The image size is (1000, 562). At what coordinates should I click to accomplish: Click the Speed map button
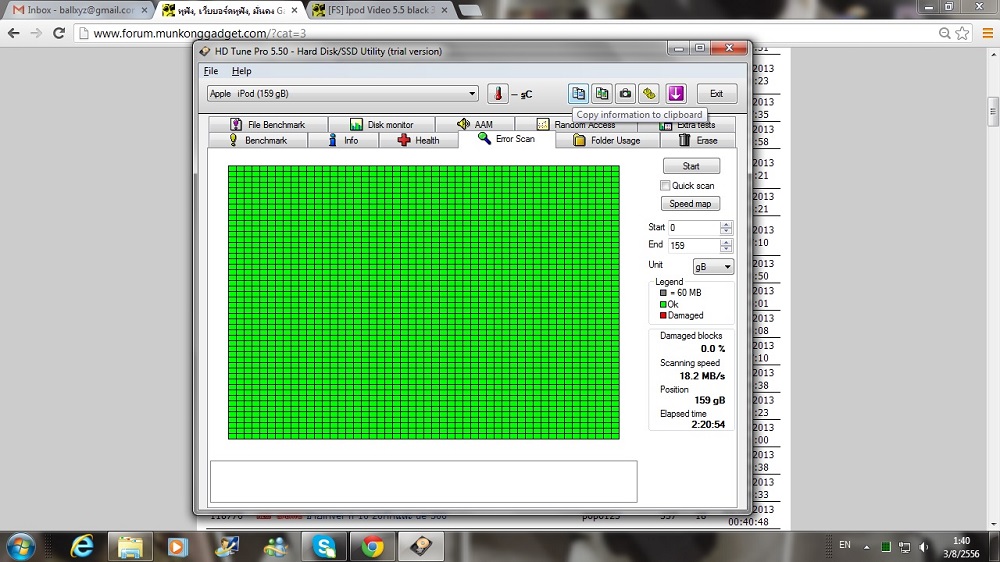click(x=690, y=204)
